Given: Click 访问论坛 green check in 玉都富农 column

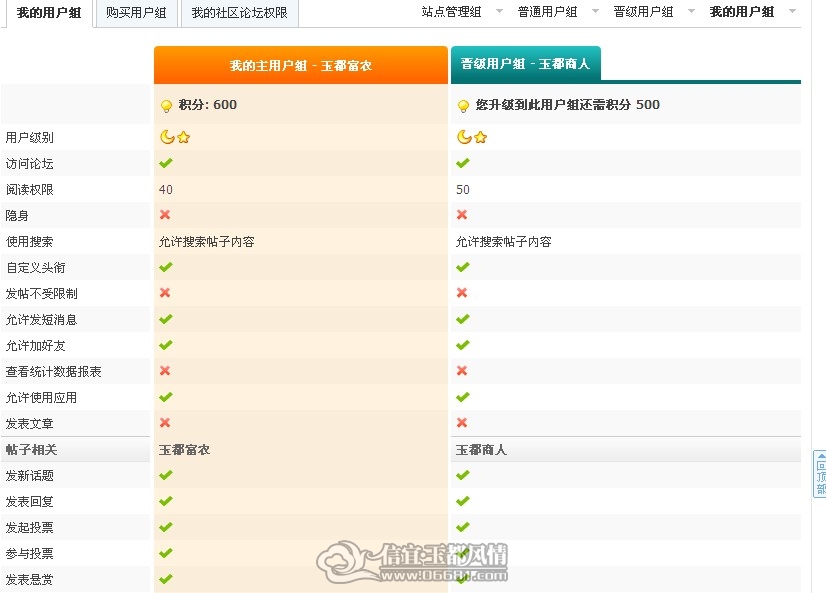Looking at the screenshot, I should [x=166, y=163].
